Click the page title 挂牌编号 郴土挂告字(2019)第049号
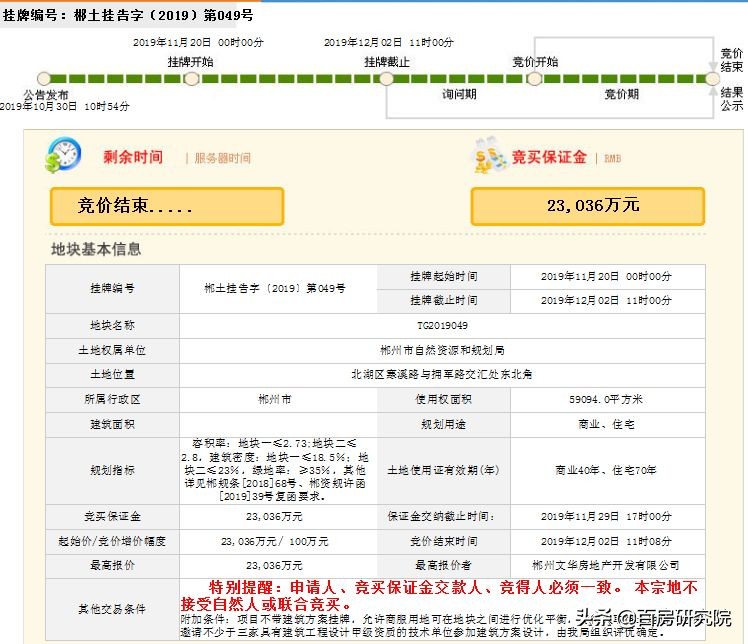The image size is (748, 644). click(x=128, y=15)
